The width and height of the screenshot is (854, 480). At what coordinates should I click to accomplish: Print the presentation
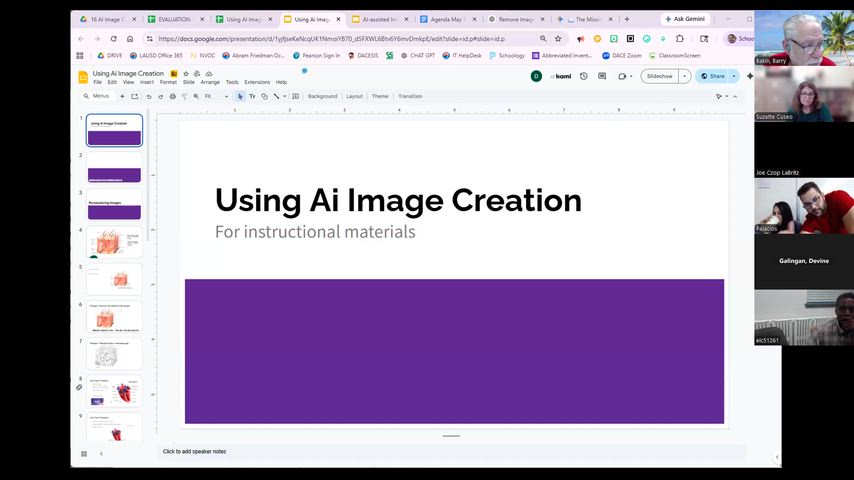pyautogui.click(x=173, y=96)
